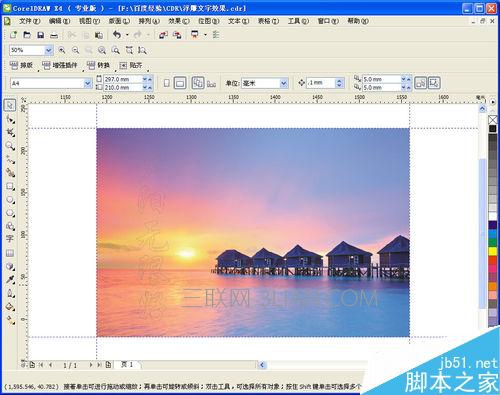Select the Shape edit tool
This screenshot has width=500, height=395.
(x=10, y=119)
